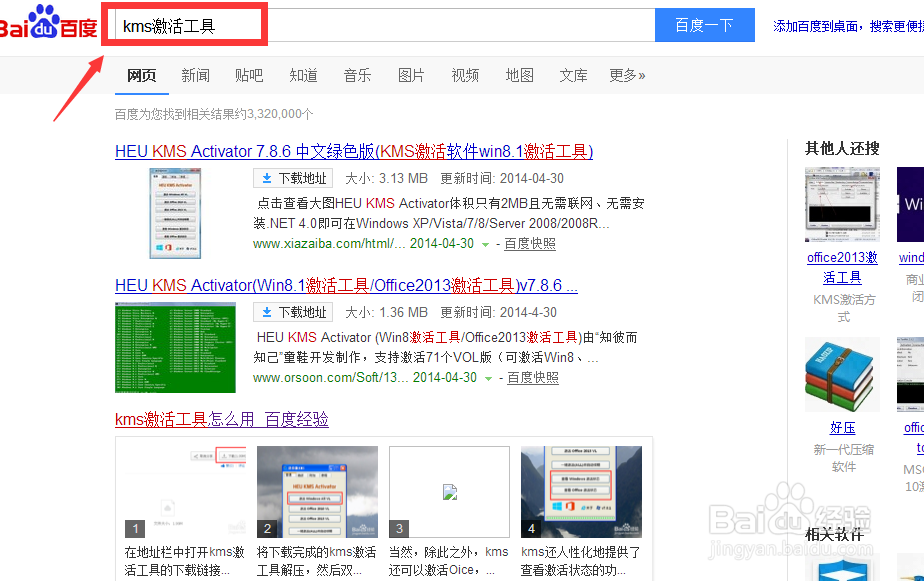Screen dimensions: 924x581
Task: Click the first result's software screenshot thumbnail
Action: pyautogui.click(x=175, y=210)
